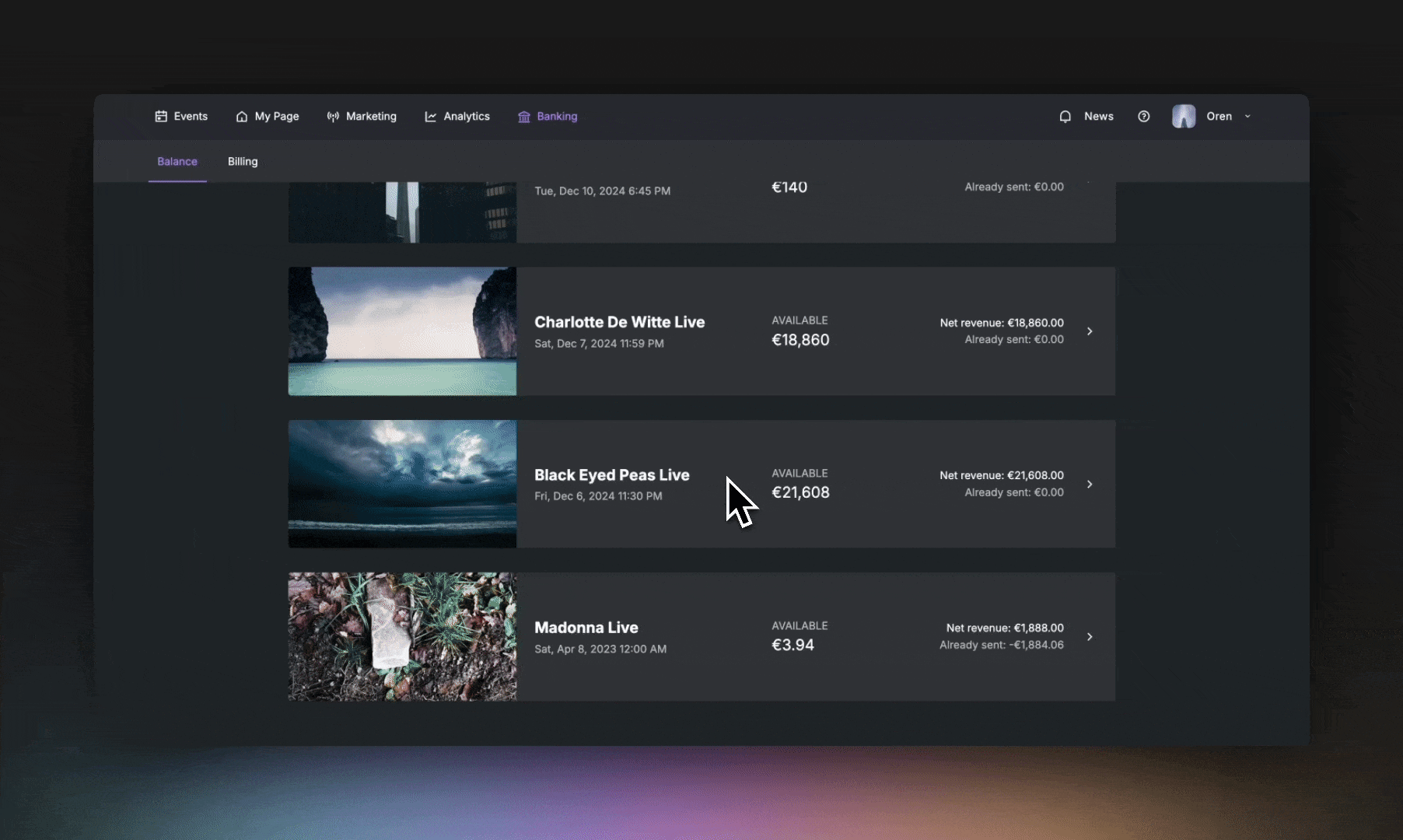Click Net revenue: €1,888.00 text

1005,628
